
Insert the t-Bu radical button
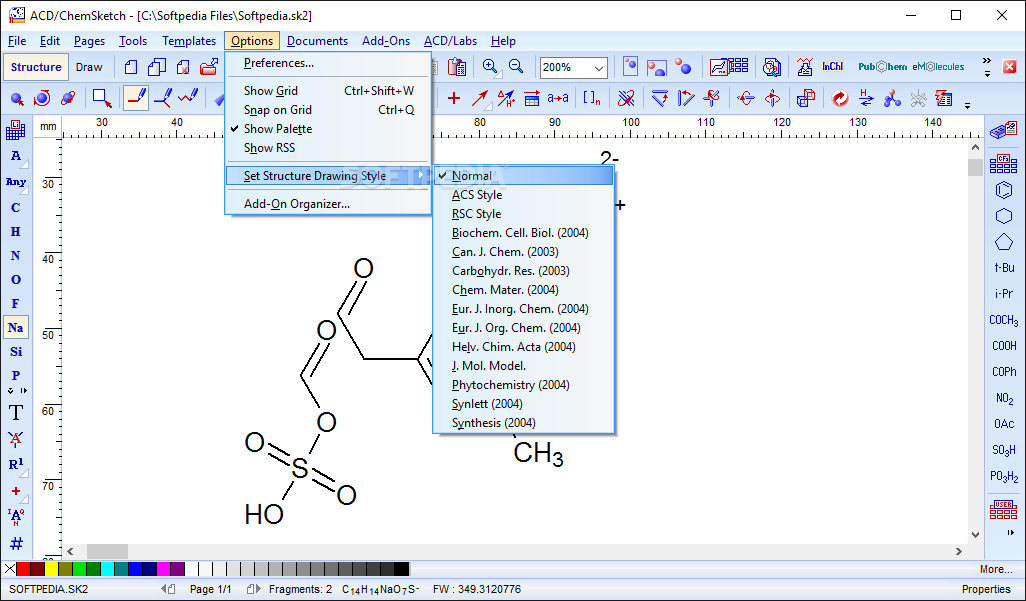(1004, 268)
